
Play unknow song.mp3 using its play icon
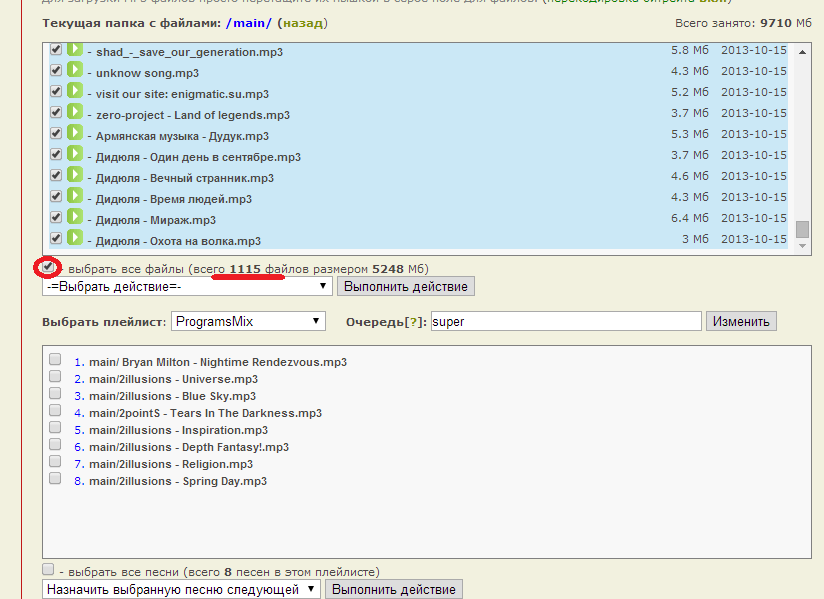pyautogui.click(x=74, y=71)
